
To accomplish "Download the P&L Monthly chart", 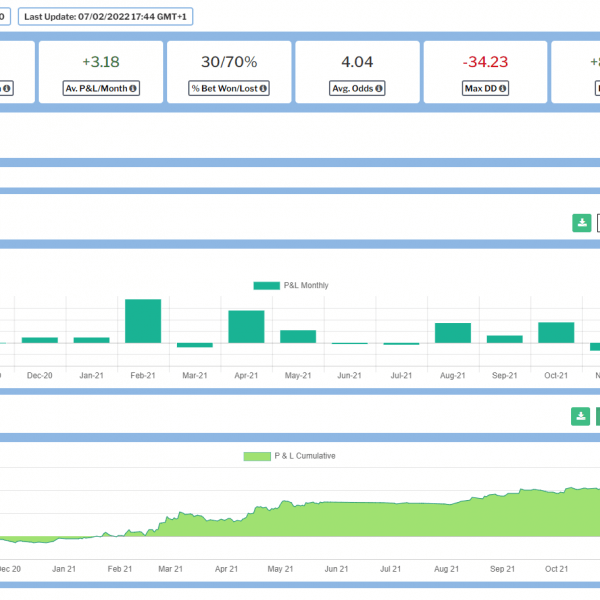I will 582,223.
